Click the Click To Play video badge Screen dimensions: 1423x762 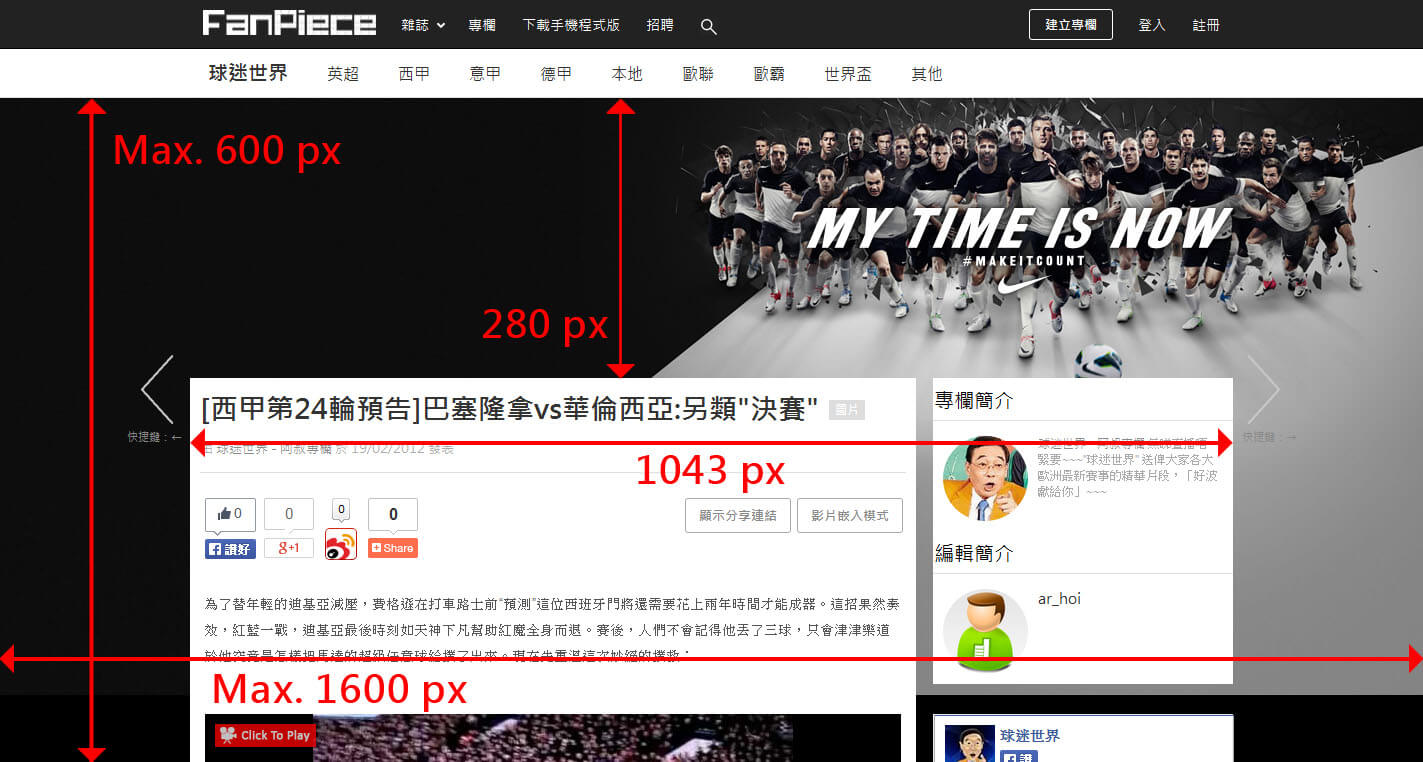[265, 735]
